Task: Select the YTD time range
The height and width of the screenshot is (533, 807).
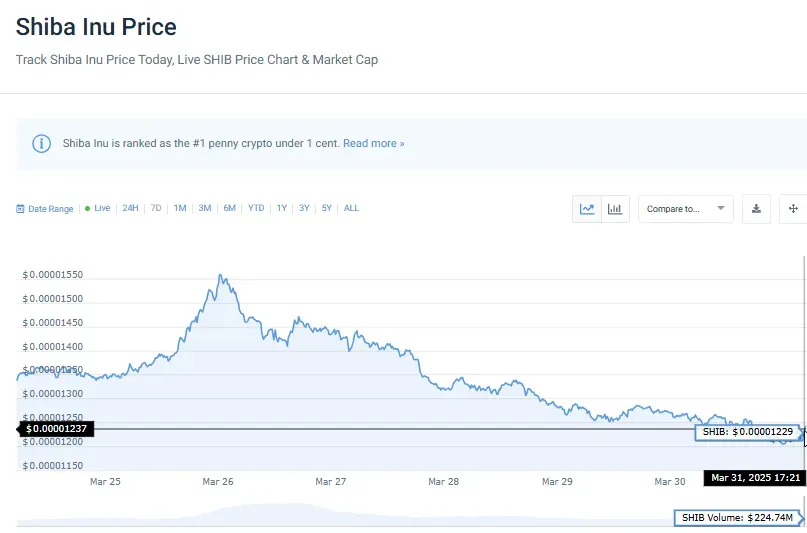Action: pos(256,208)
